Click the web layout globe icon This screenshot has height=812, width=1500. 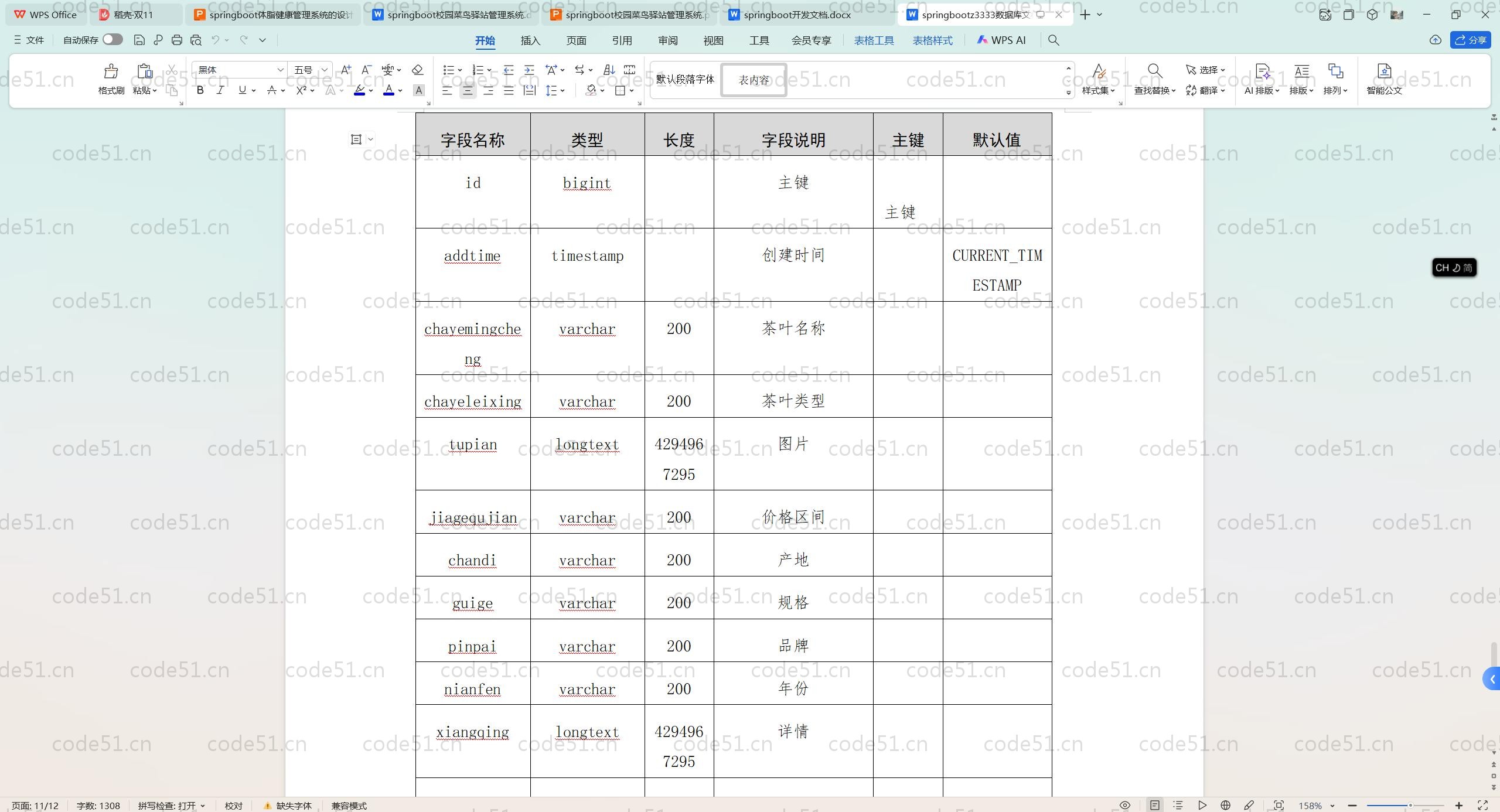coord(1225,806)
